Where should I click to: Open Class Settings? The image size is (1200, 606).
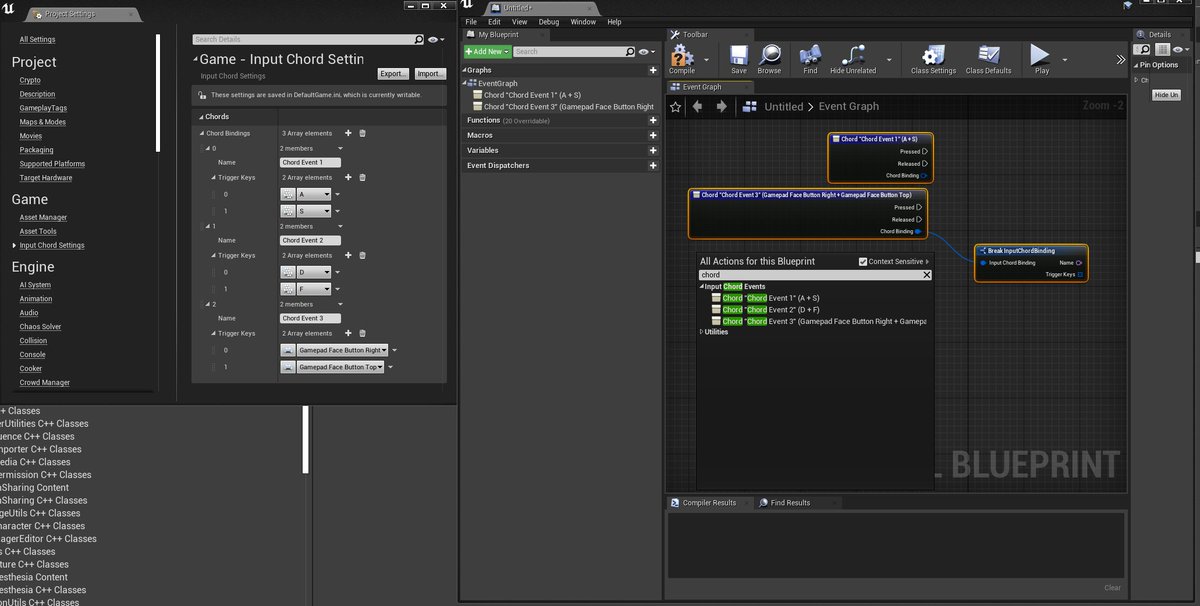933,58
